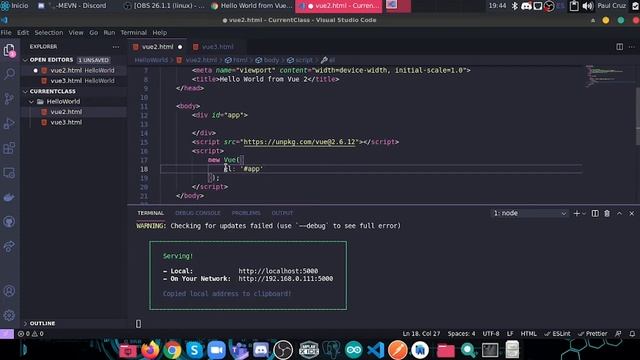Image resolution: width=640 pixels, height=360 pixels.
Task: Open Skype from the dock
Action: coord(194,350)
